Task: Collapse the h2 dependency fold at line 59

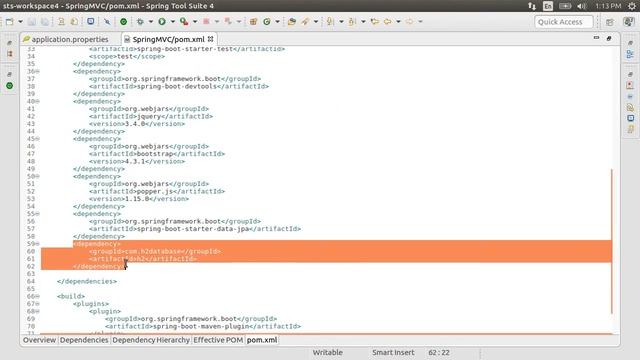Action: [38, 244]
